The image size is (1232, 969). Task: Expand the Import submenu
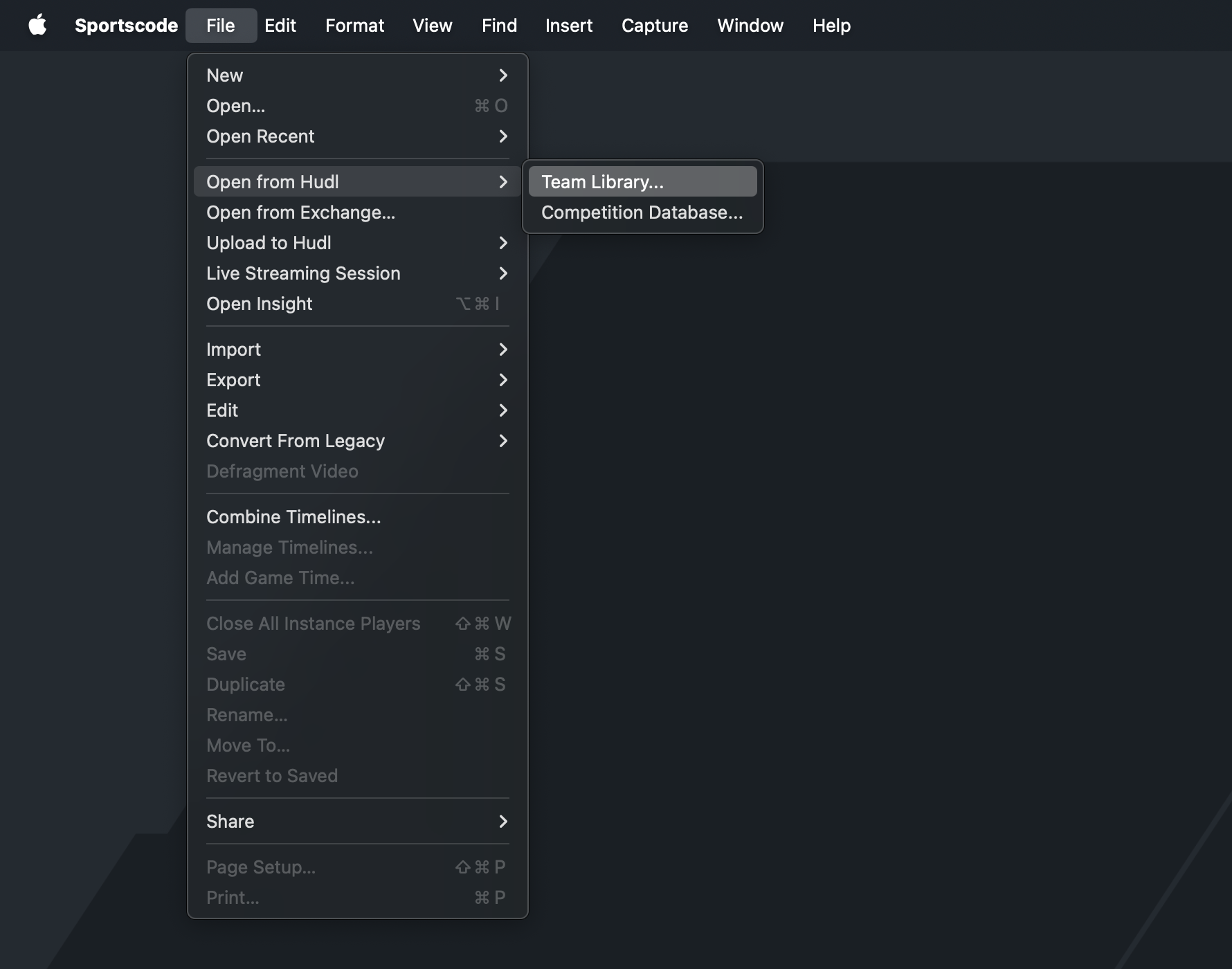click(357, 350)
